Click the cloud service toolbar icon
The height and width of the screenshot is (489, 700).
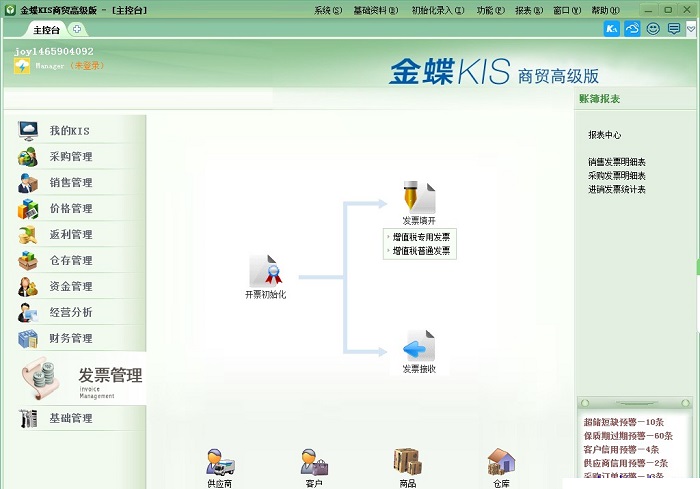[x=632, y=29]
